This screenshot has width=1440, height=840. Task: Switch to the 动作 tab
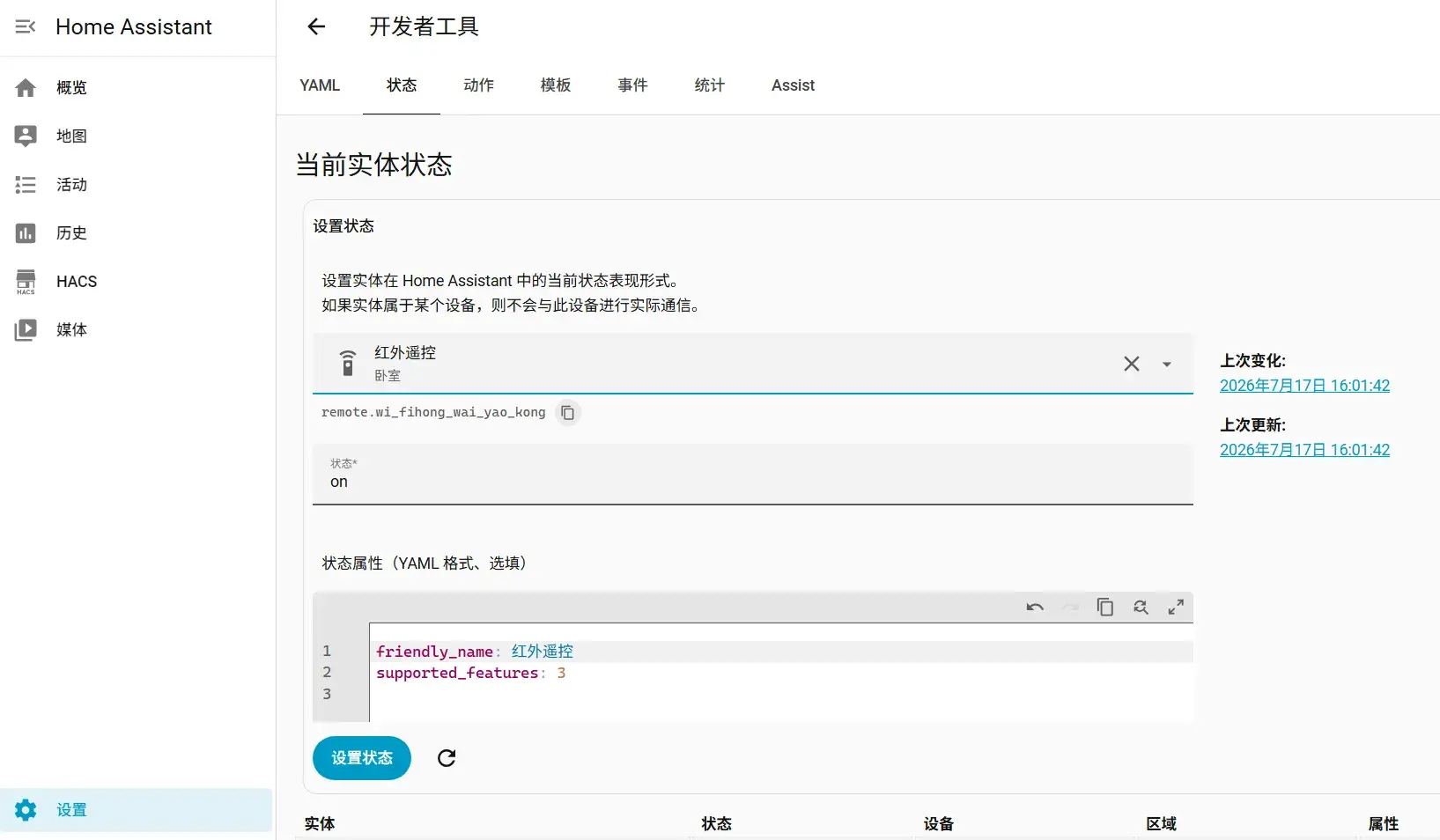pos(478,85)
